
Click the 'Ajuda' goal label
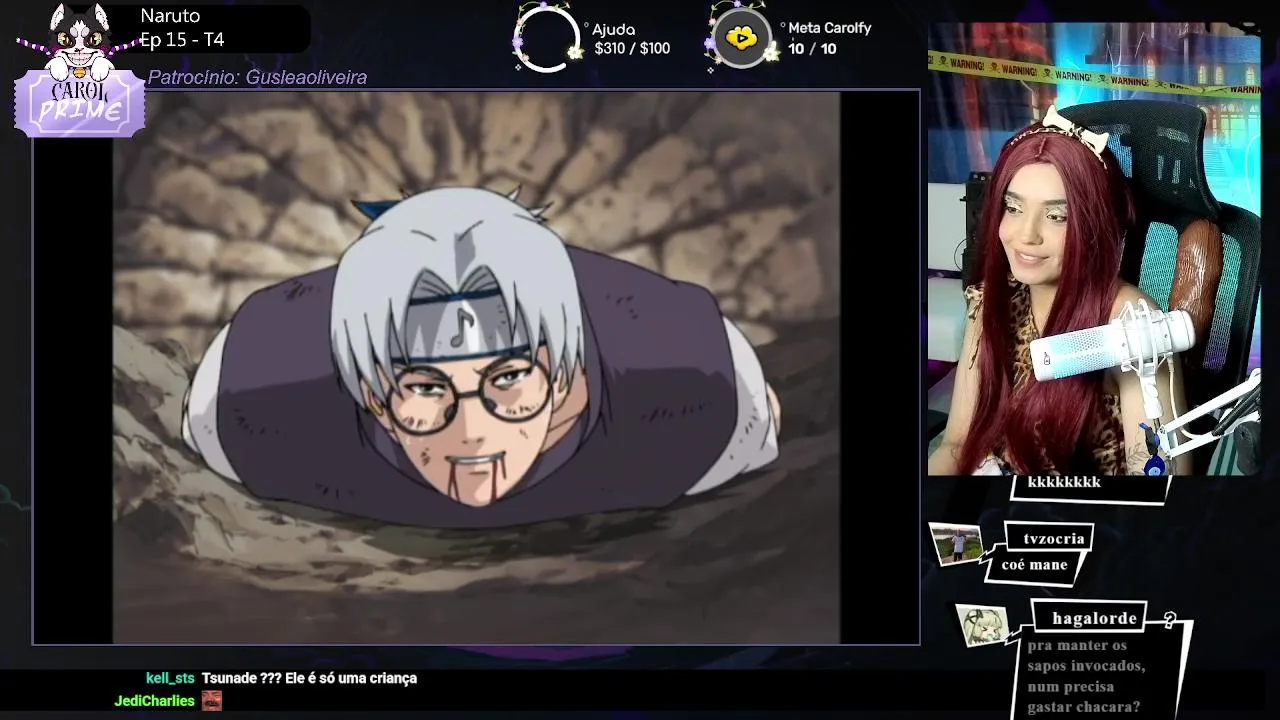pos(613,30)
